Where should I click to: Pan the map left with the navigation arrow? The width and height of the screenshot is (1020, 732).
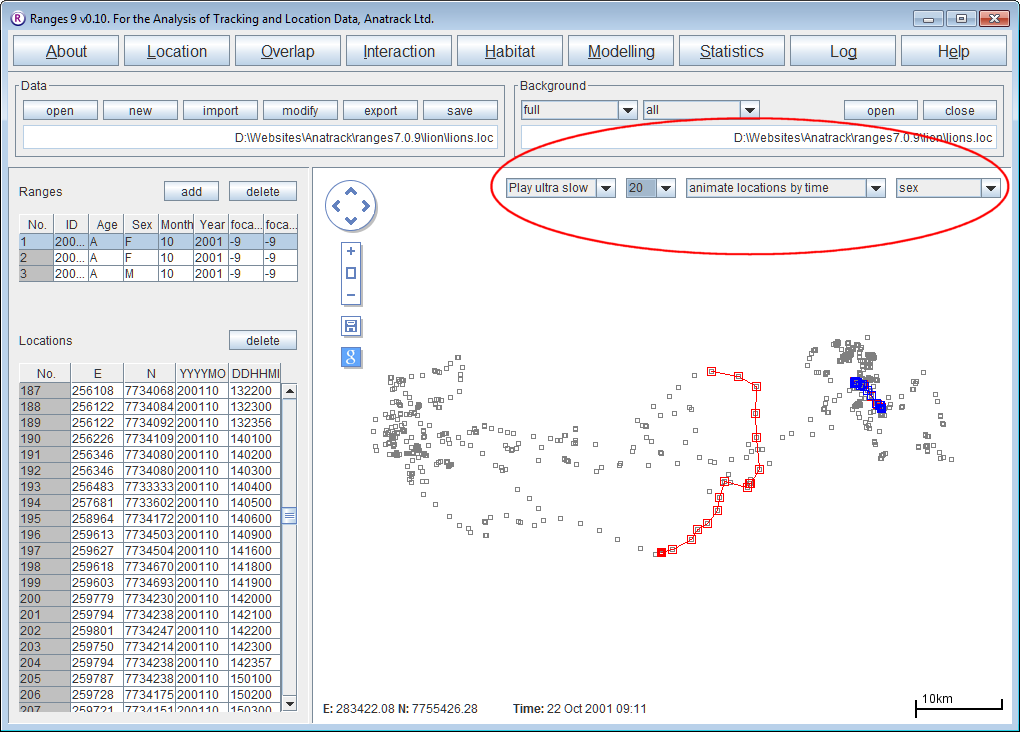(335, 207)
